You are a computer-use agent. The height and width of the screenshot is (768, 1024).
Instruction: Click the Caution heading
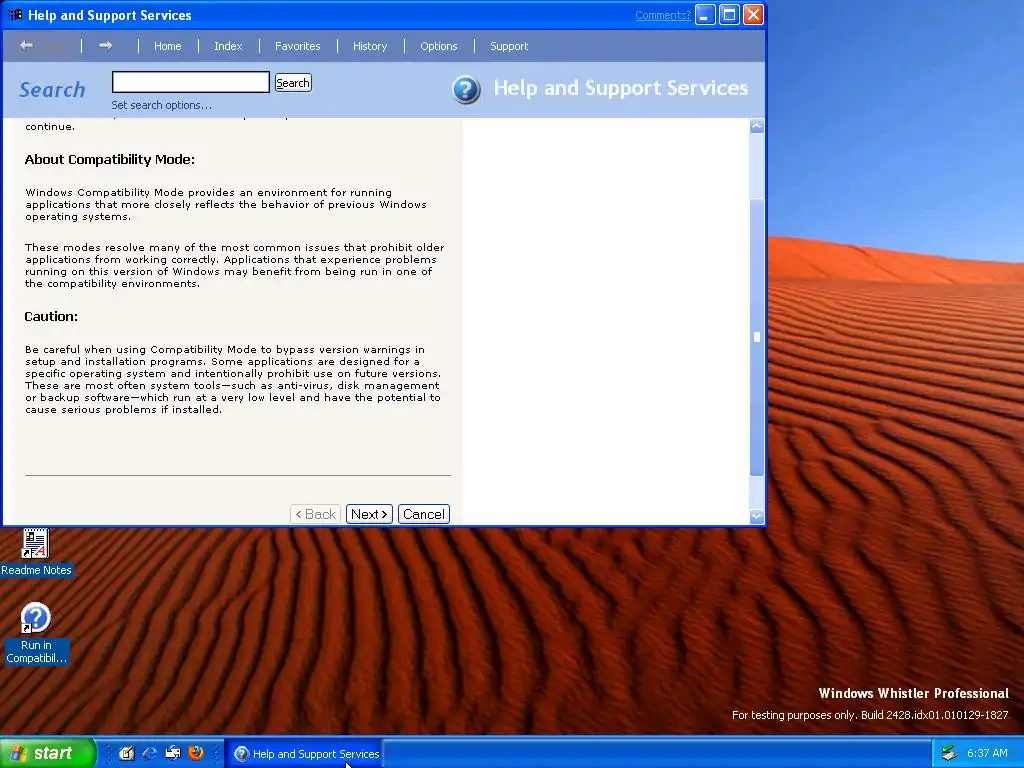click(x=51, y=316)
